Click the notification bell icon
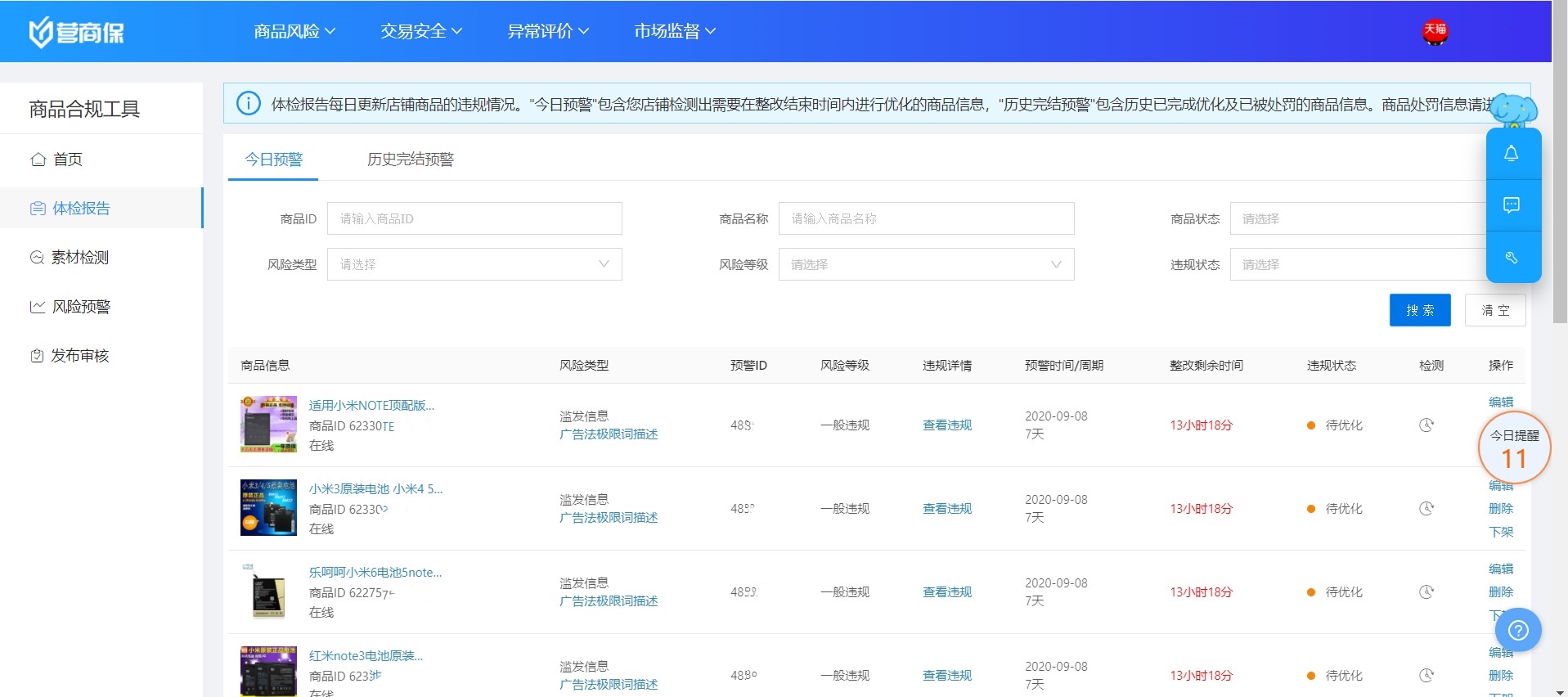The image size is (1568, 697). pos(1512,154)
